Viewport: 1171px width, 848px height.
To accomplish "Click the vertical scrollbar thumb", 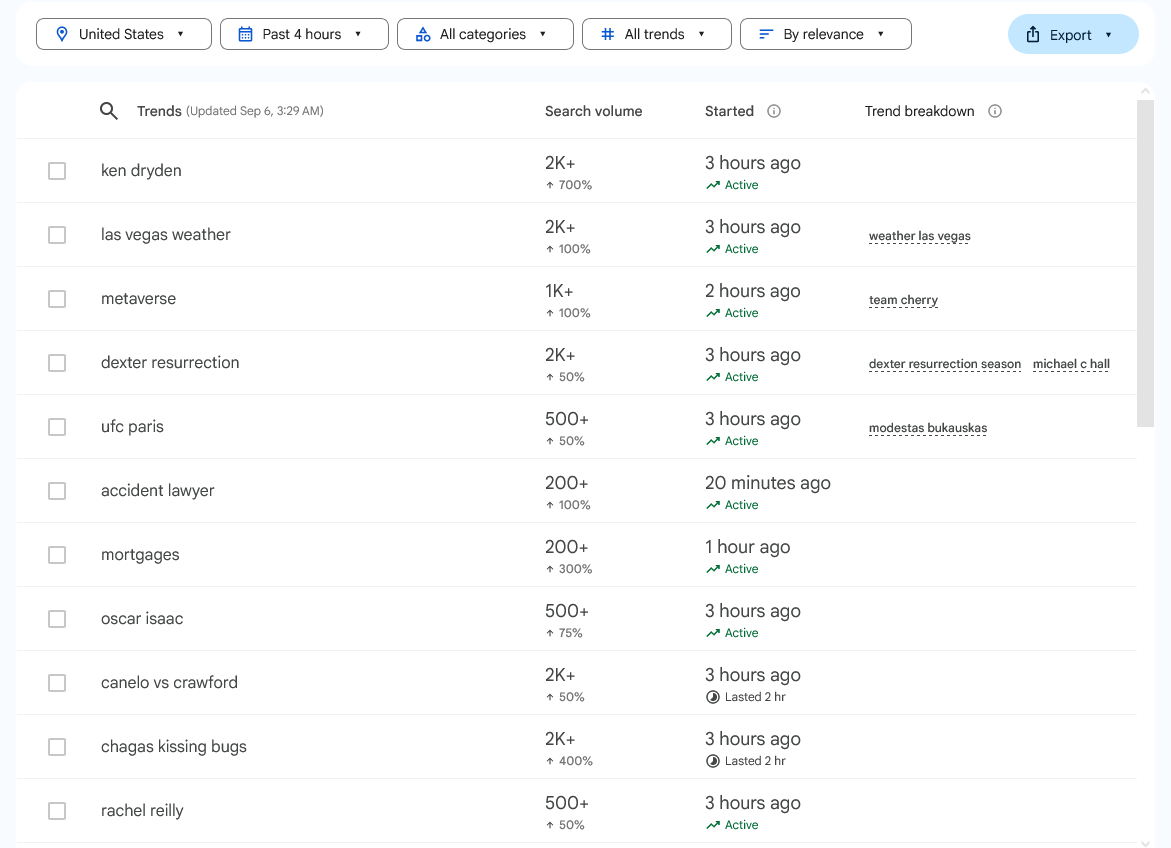I will pos(1146,260).
